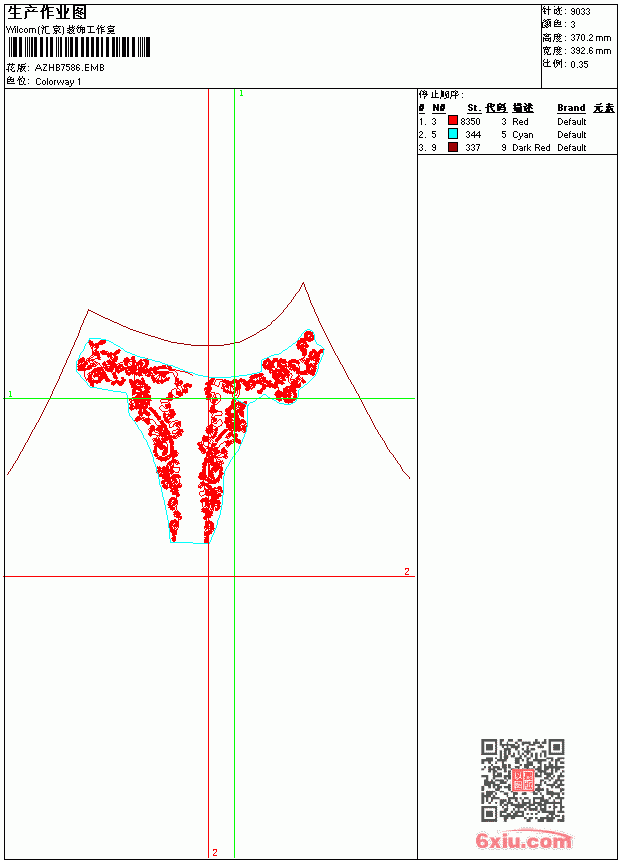The image size is (620, 860).
Task: Click the 370.2 mm height value
Action: [591, 38]
